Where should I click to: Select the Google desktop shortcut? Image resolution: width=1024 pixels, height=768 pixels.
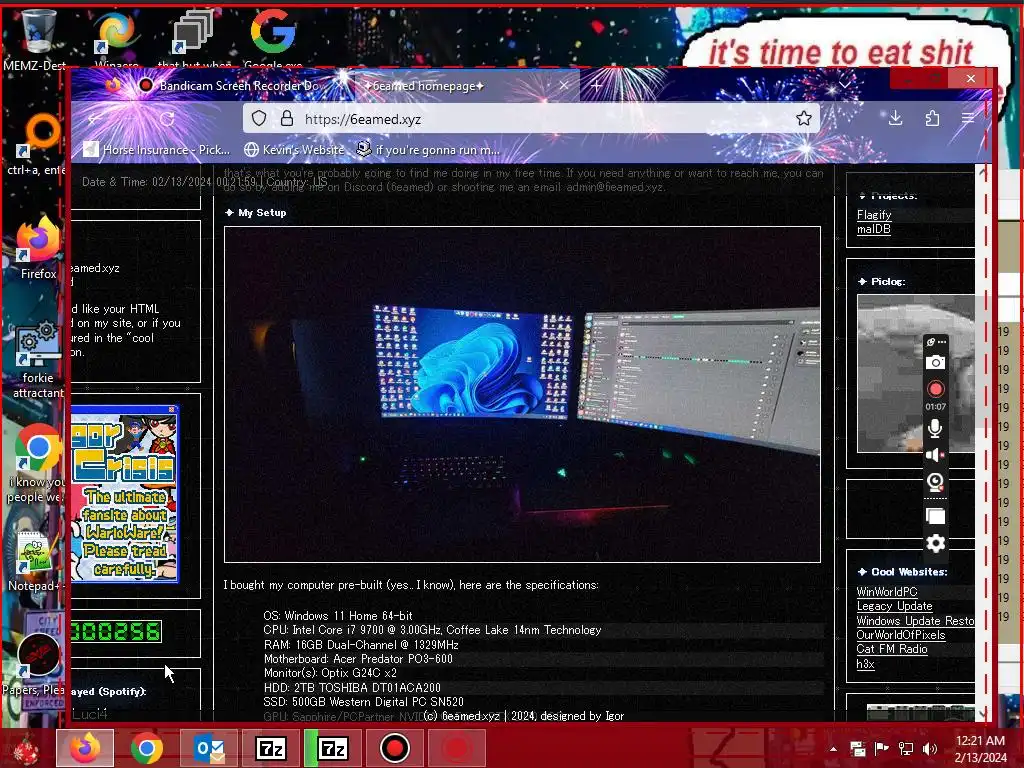pos(272,38)
